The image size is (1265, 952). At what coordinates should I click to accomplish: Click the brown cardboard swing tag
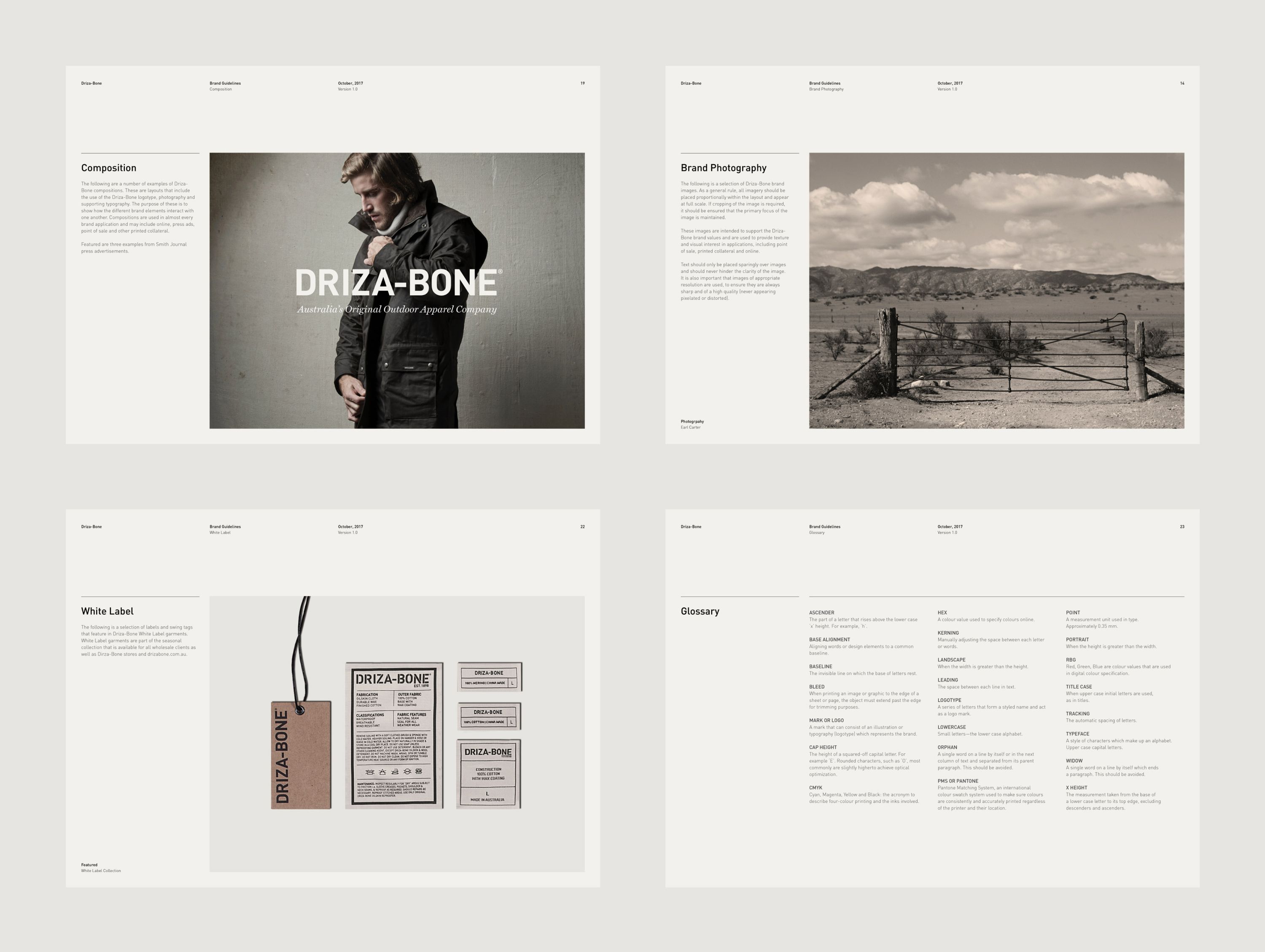coord(301,755)
